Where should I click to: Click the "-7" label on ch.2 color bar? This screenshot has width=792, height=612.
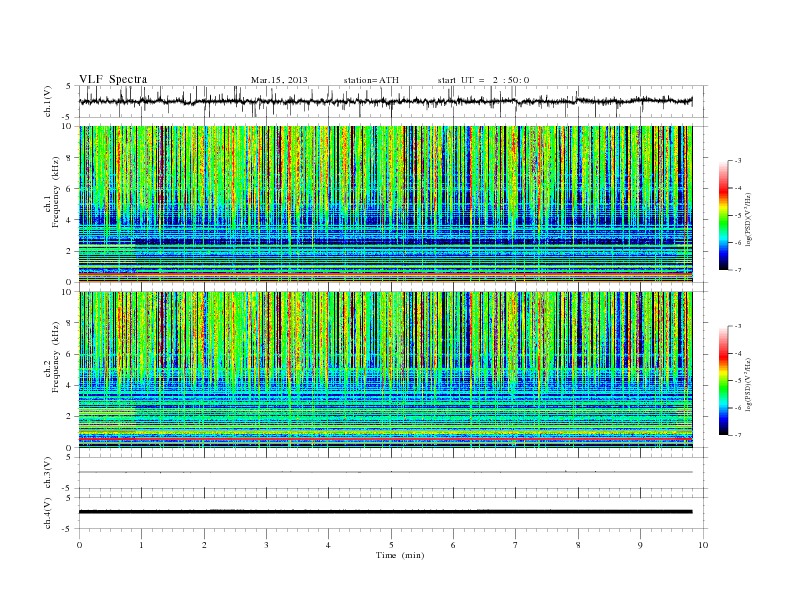click(738, 435)
